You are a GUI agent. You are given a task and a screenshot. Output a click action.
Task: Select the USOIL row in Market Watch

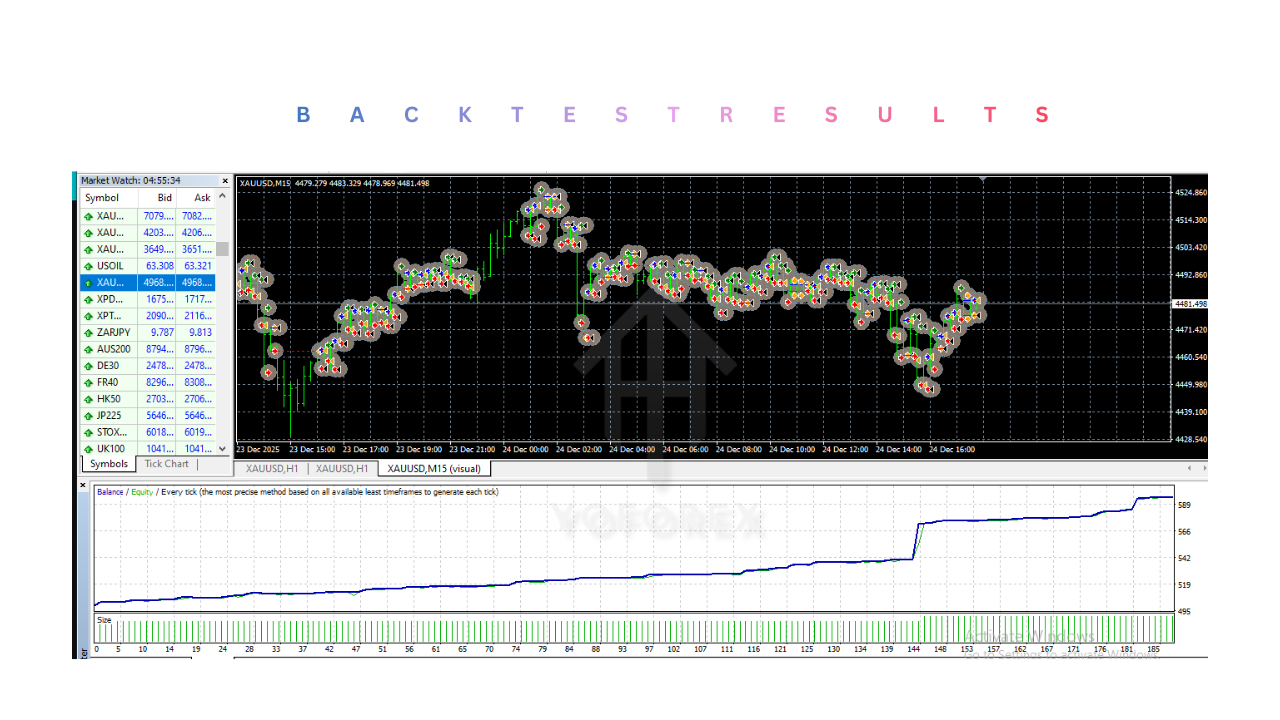pyautogui.click(x=140, y=265)
